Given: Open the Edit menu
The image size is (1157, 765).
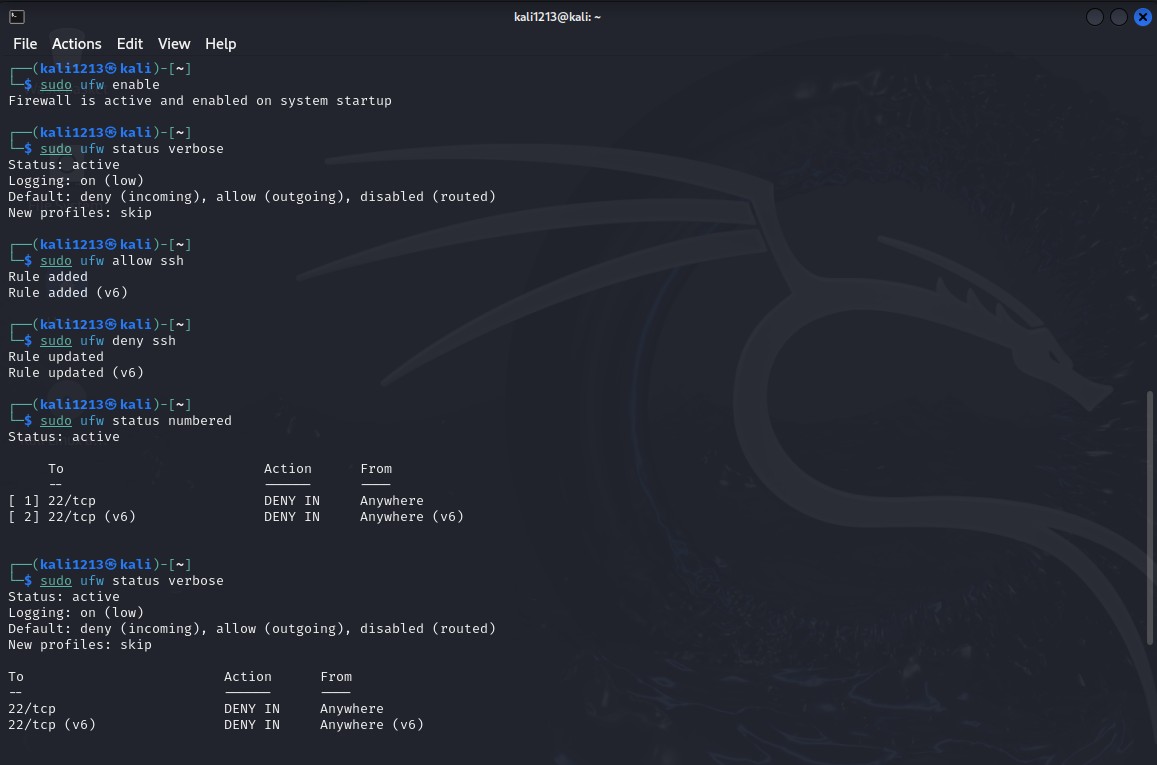Looking at the screenshot, I should (129, 44).
